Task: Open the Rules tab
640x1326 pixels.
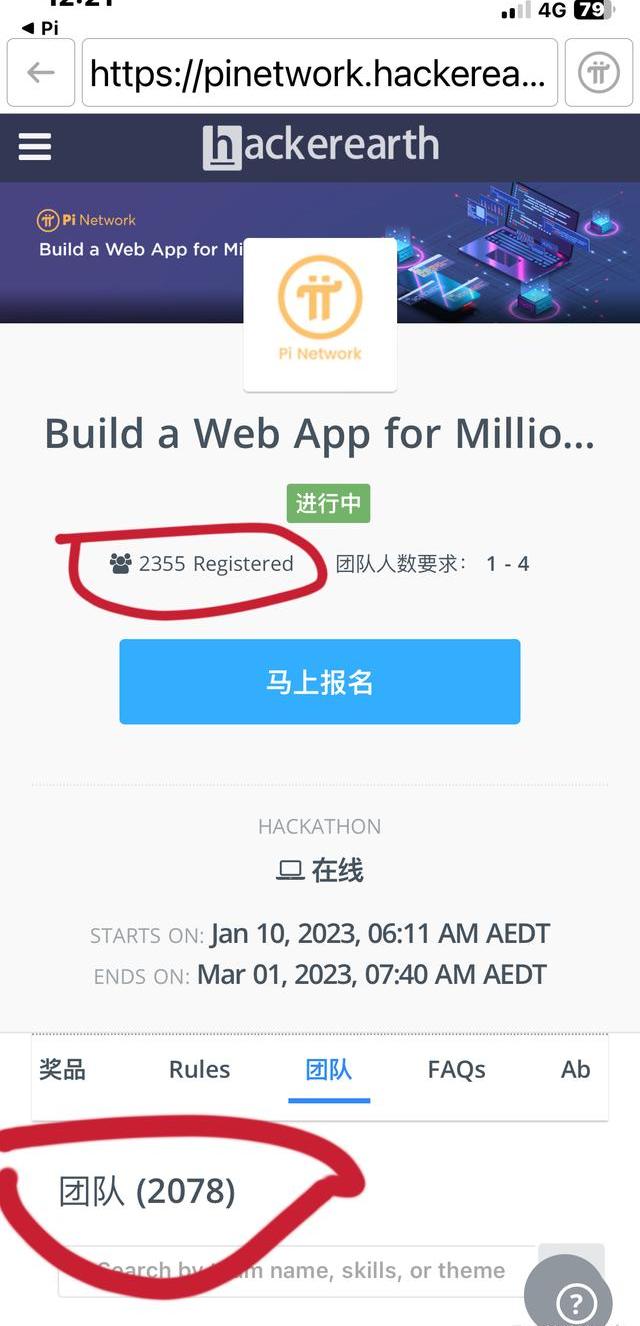Action: click(x=199, y=1069)
